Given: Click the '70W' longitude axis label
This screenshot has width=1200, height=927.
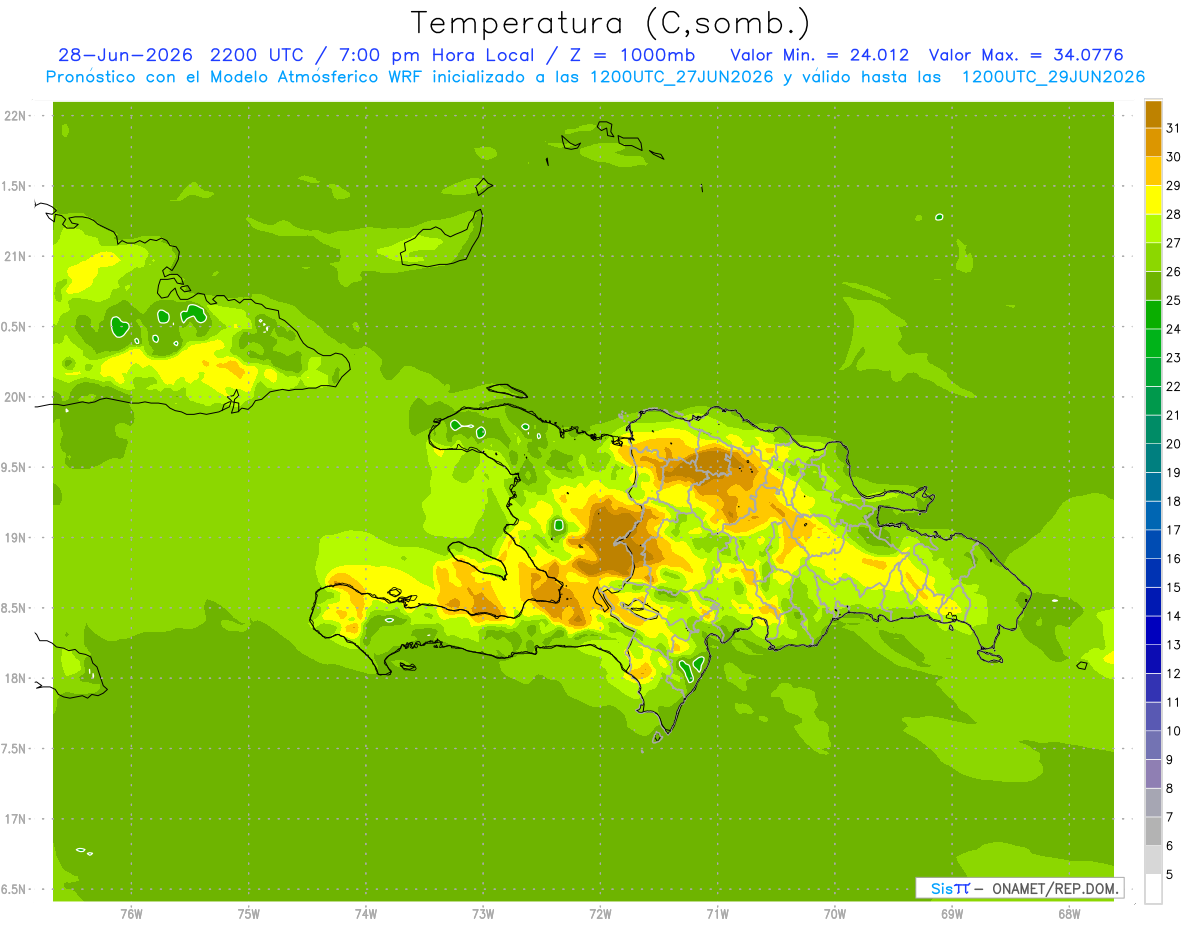Looking at the screenshot, I should coord(834,914).
